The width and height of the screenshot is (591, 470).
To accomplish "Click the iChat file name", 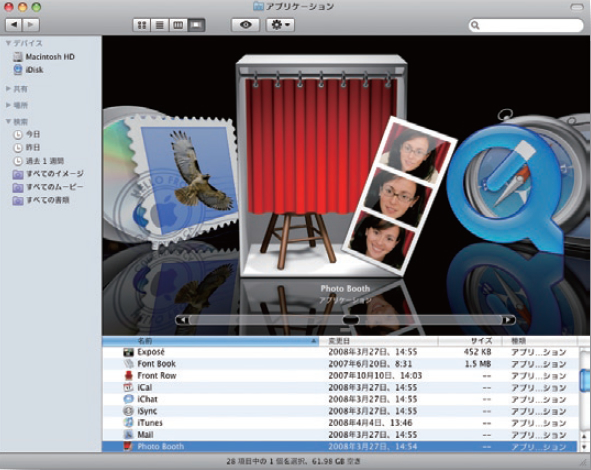I will [x=147, y=399].
